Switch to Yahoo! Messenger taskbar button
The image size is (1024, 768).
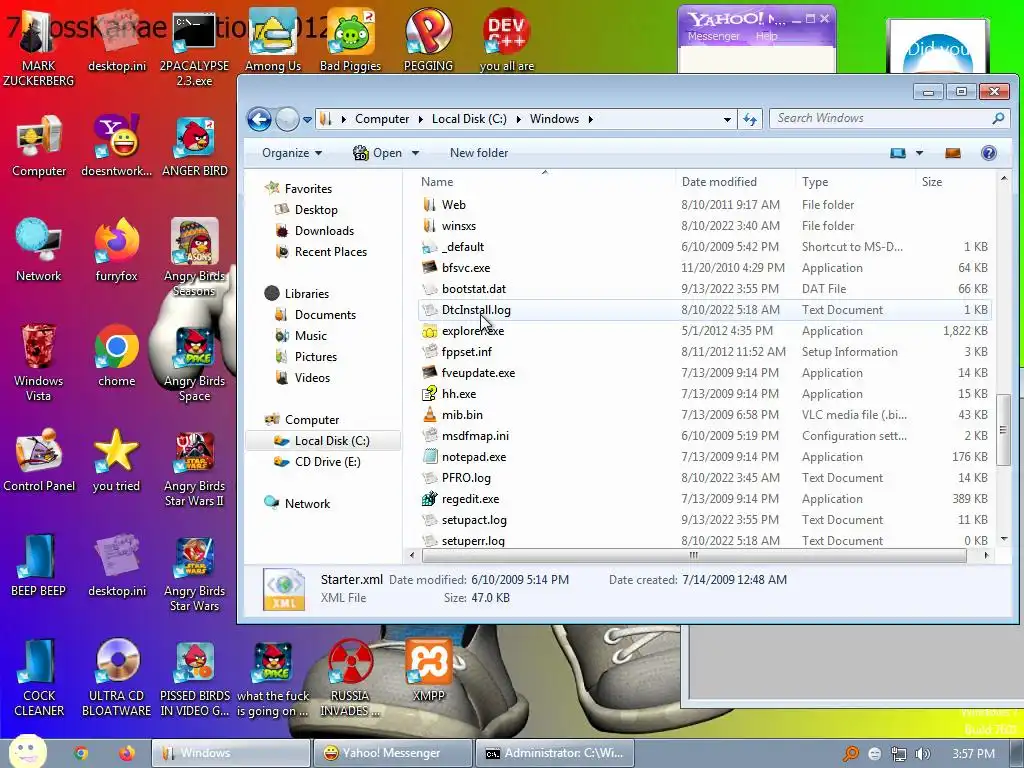392,753
